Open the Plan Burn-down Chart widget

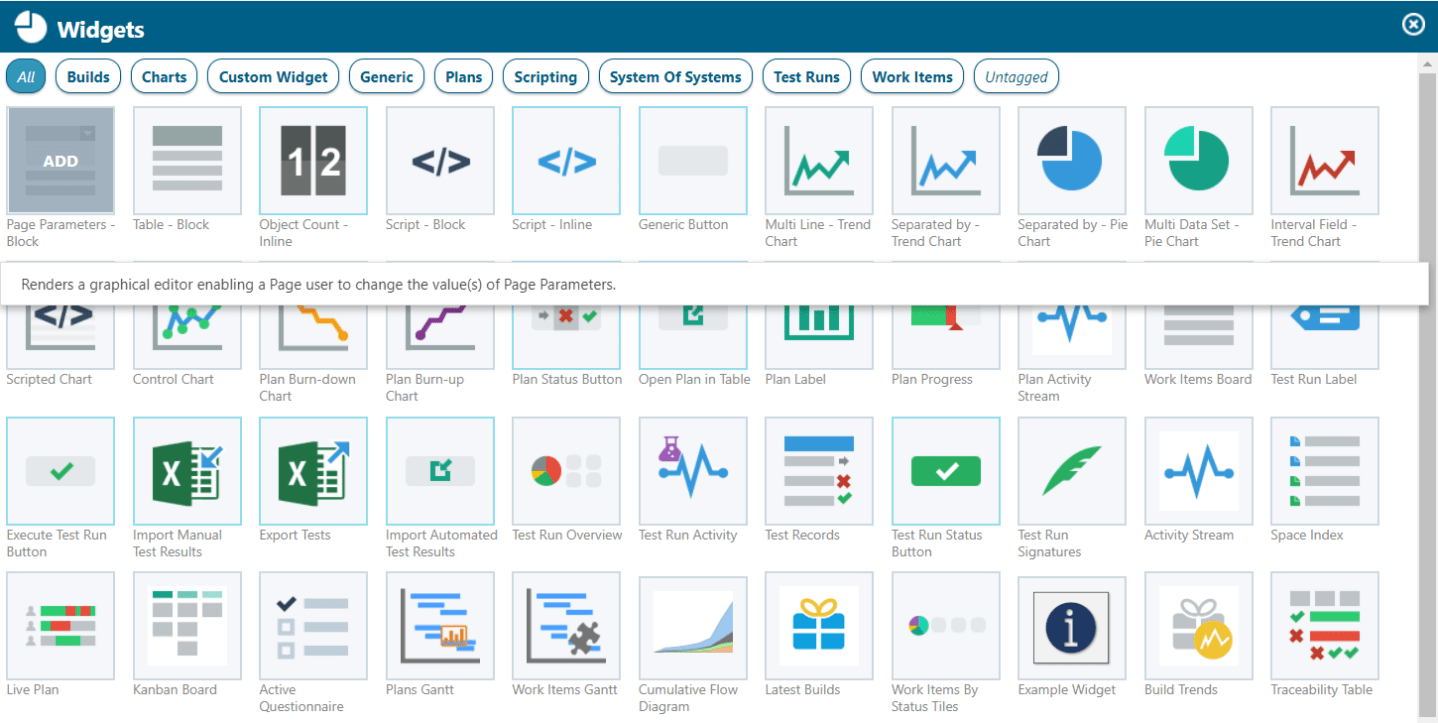[313, 320]
